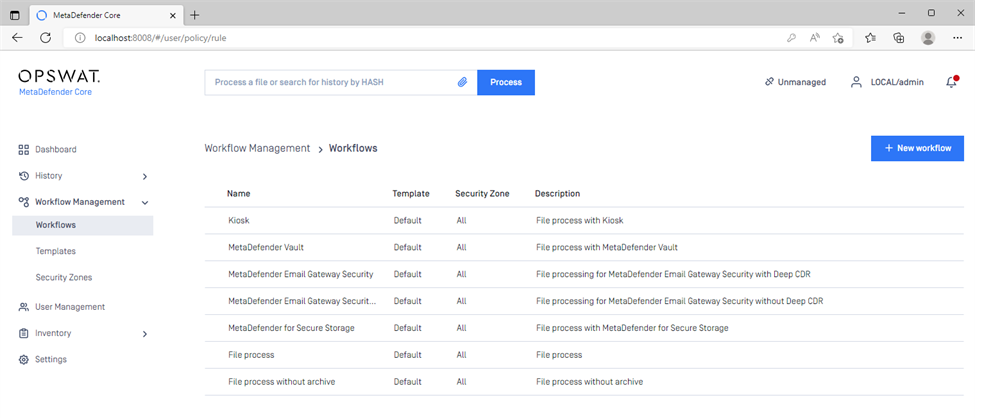Click the LOCAL/admin user icon
Viewport: 1000px width, 418px height.
857,82
